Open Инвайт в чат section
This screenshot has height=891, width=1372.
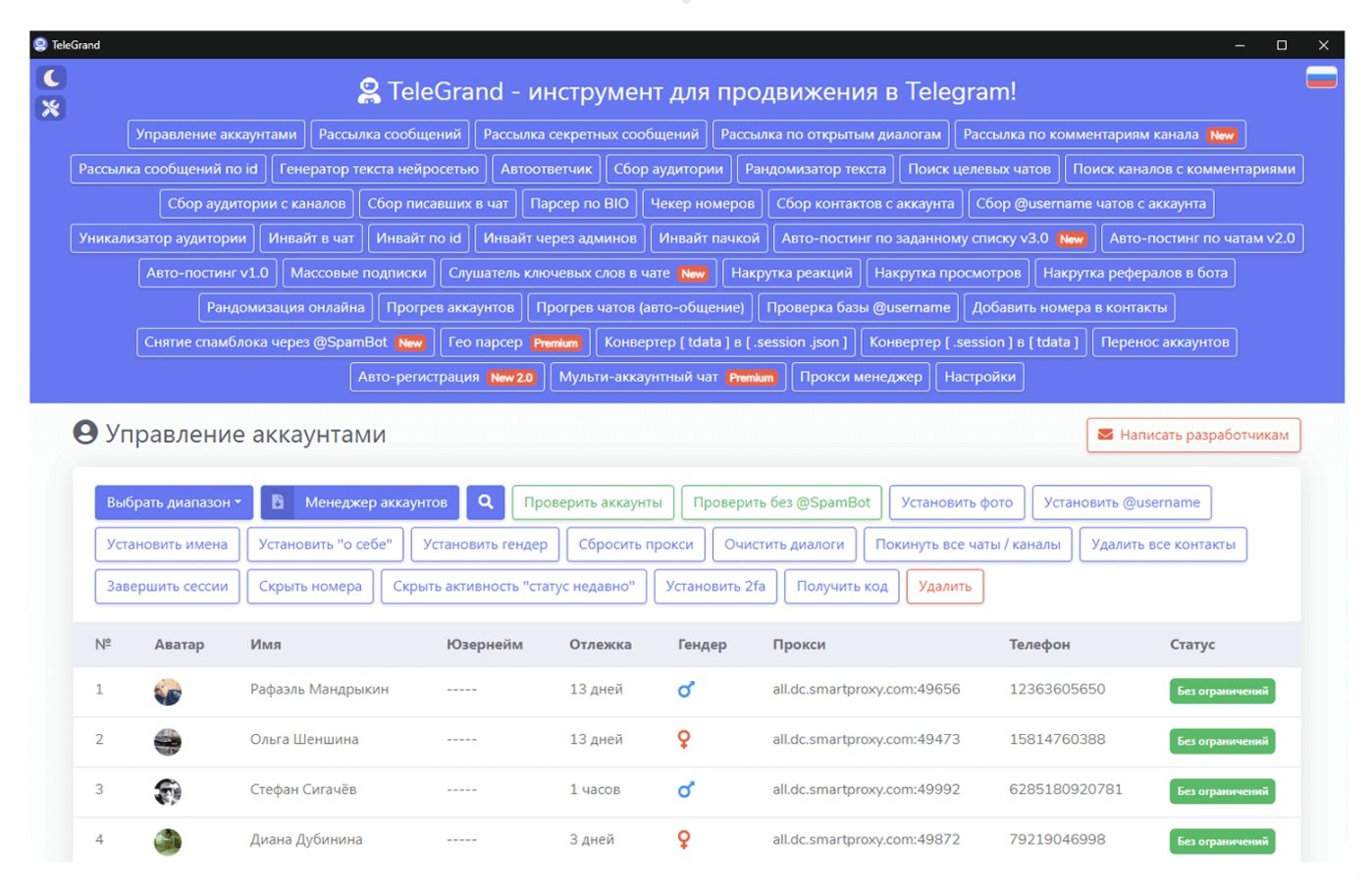coord(311,237)
